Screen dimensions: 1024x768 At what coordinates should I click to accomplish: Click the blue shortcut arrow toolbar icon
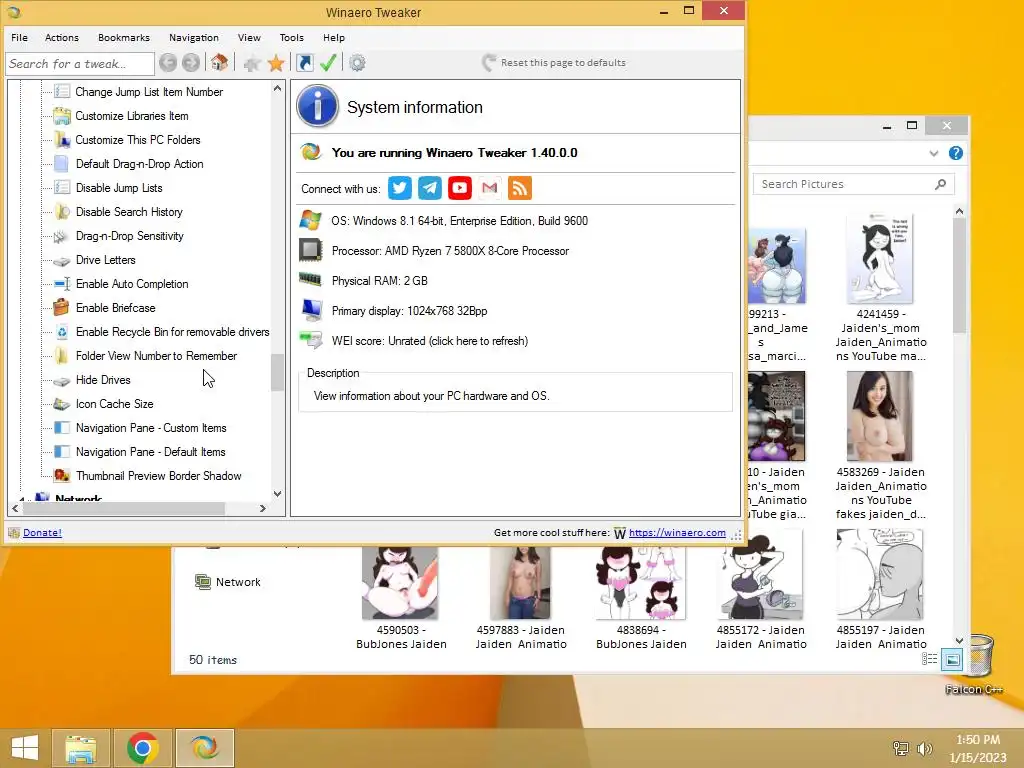point(304,63)
